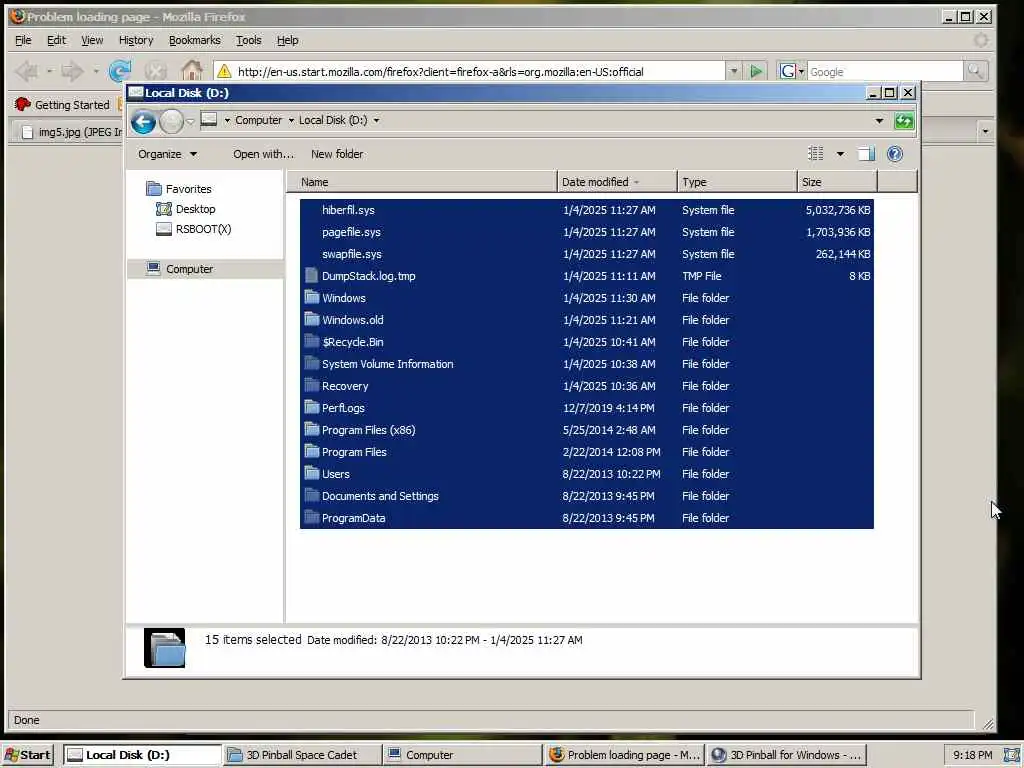1024x768 pixels.
Task: Click the Users folder icon
Action: click(312, 474)
